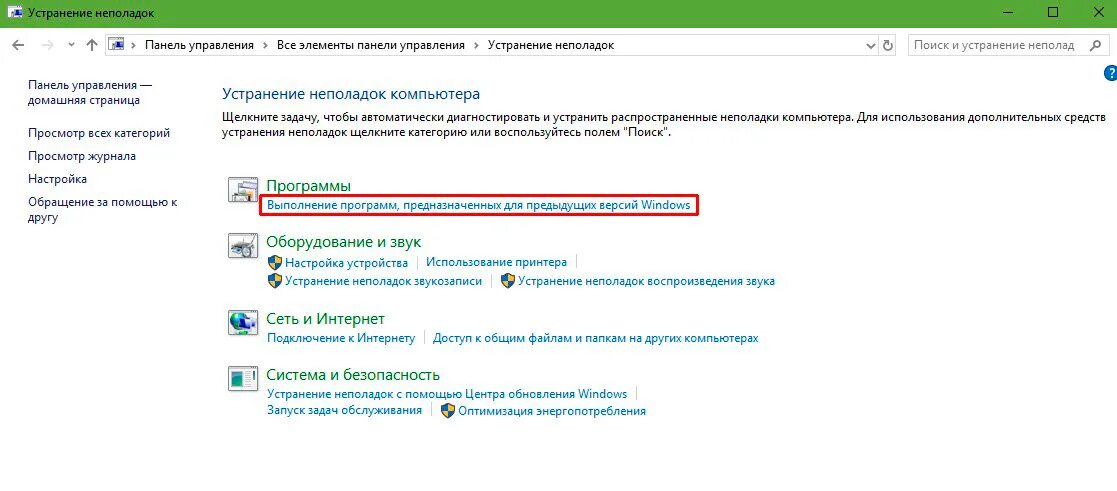Open 'Подключение к Интернету' troubleshooter

[x=341, y=338]
